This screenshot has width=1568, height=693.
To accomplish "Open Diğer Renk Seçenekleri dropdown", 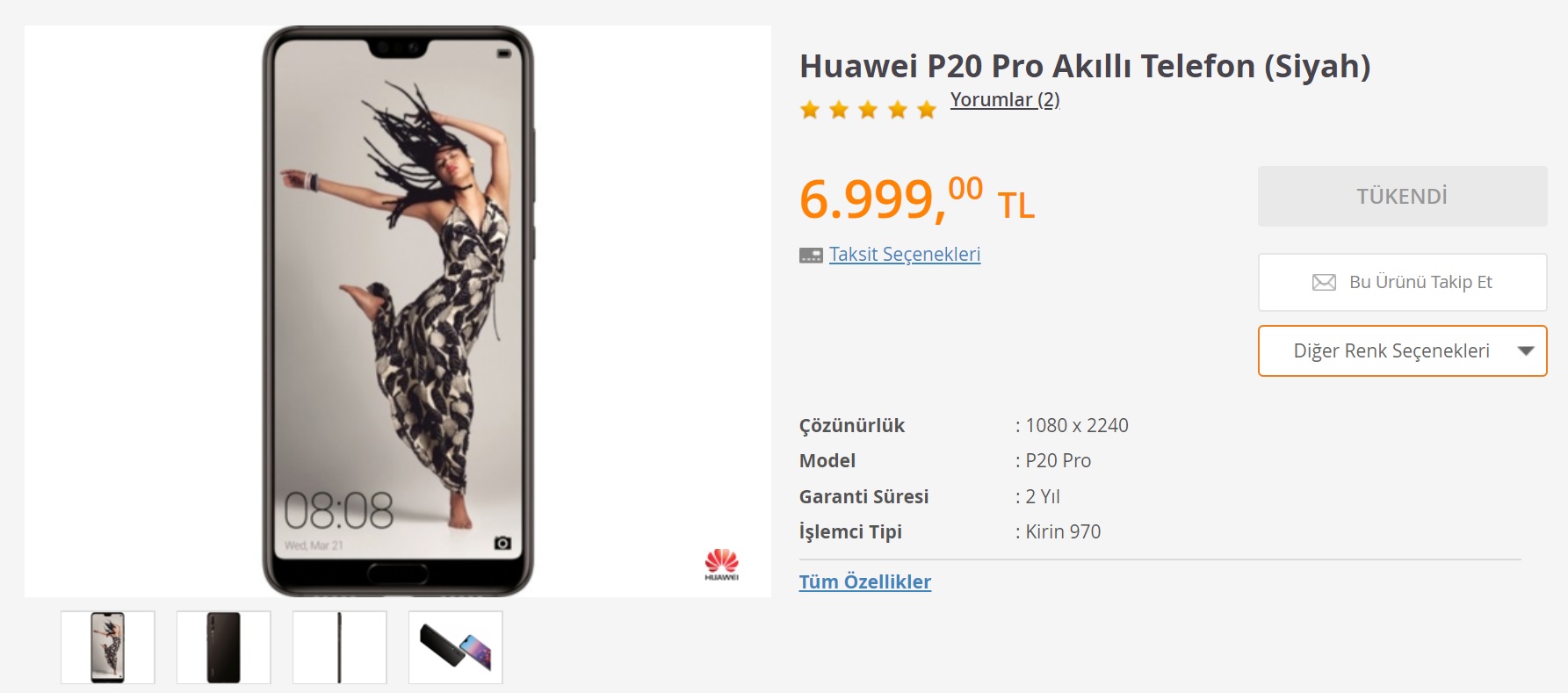I will (1402, 351).
